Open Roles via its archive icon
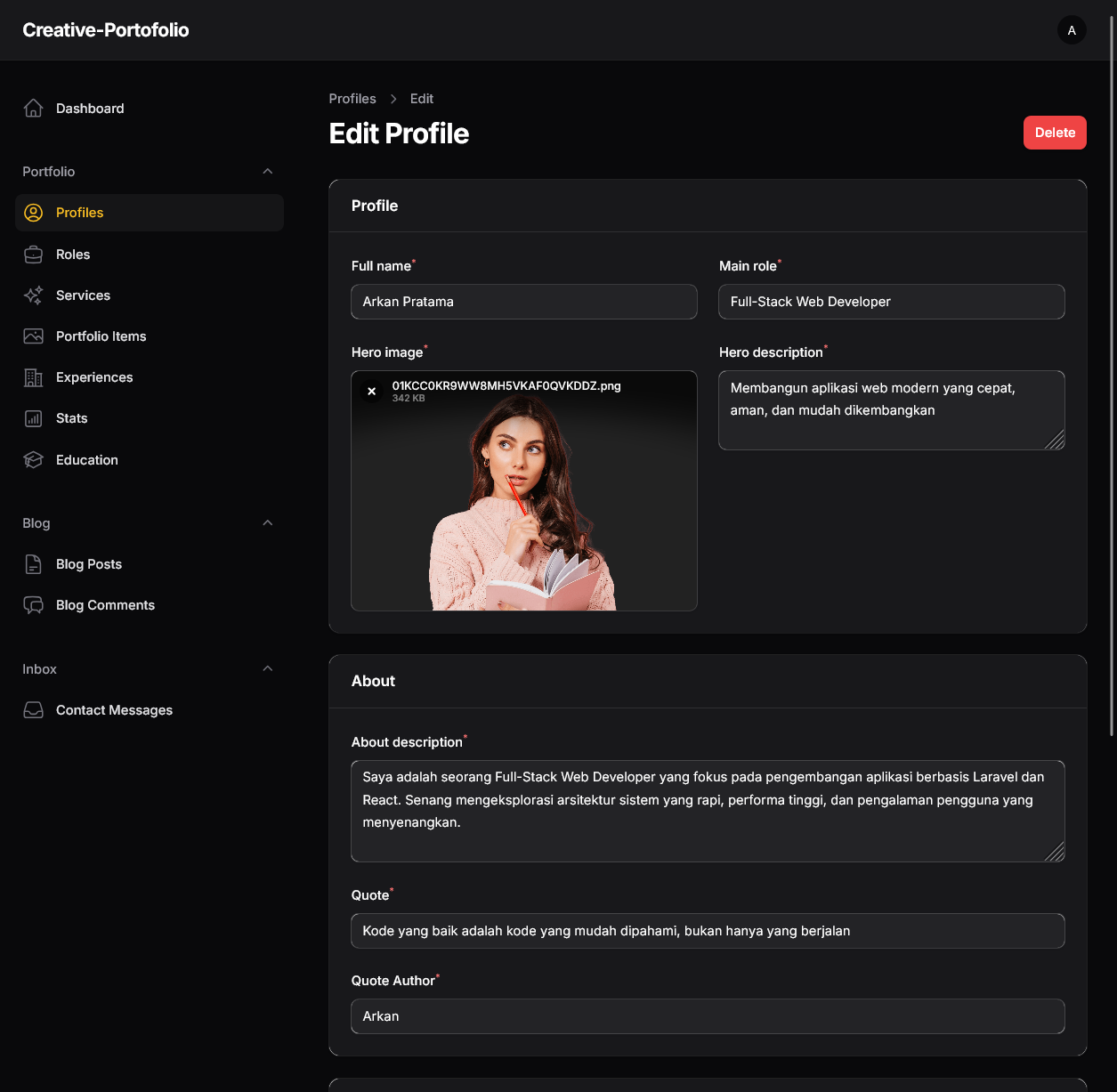Viewport: 1117px width, 1092px height. pyautogui.click(x=33, y=254)
